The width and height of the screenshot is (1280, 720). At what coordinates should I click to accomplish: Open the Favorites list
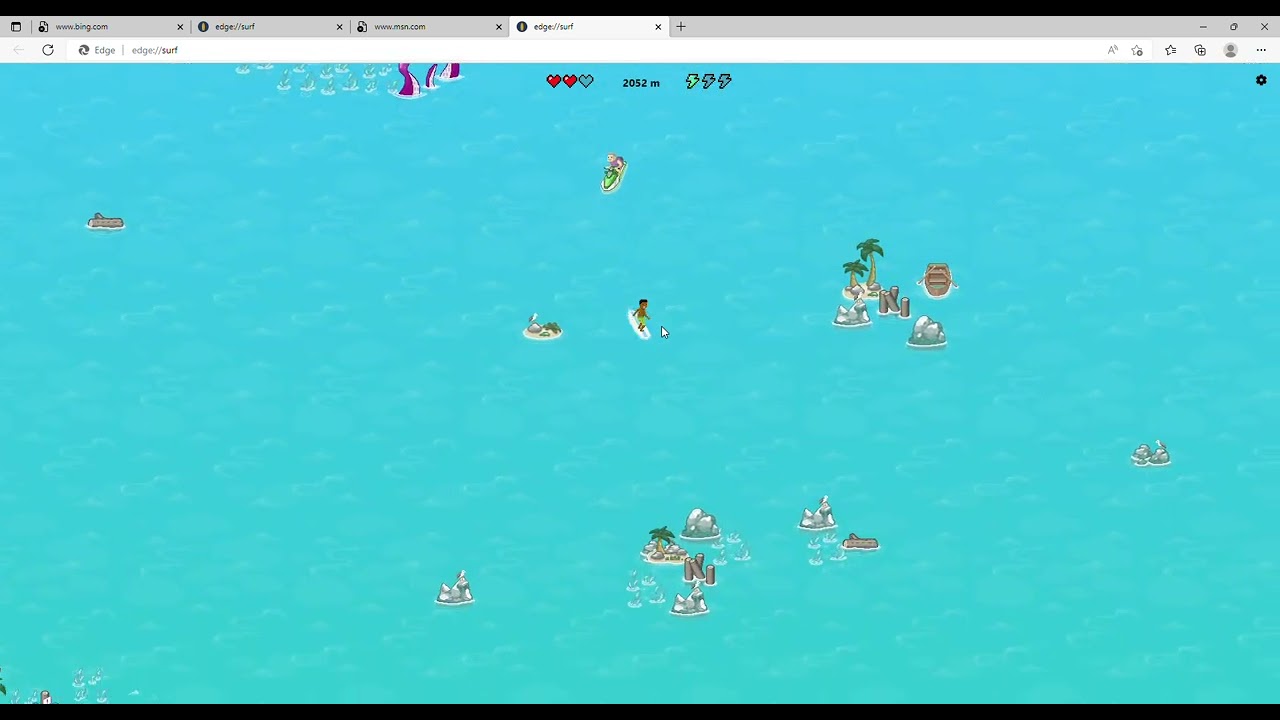coord(1170,50)
